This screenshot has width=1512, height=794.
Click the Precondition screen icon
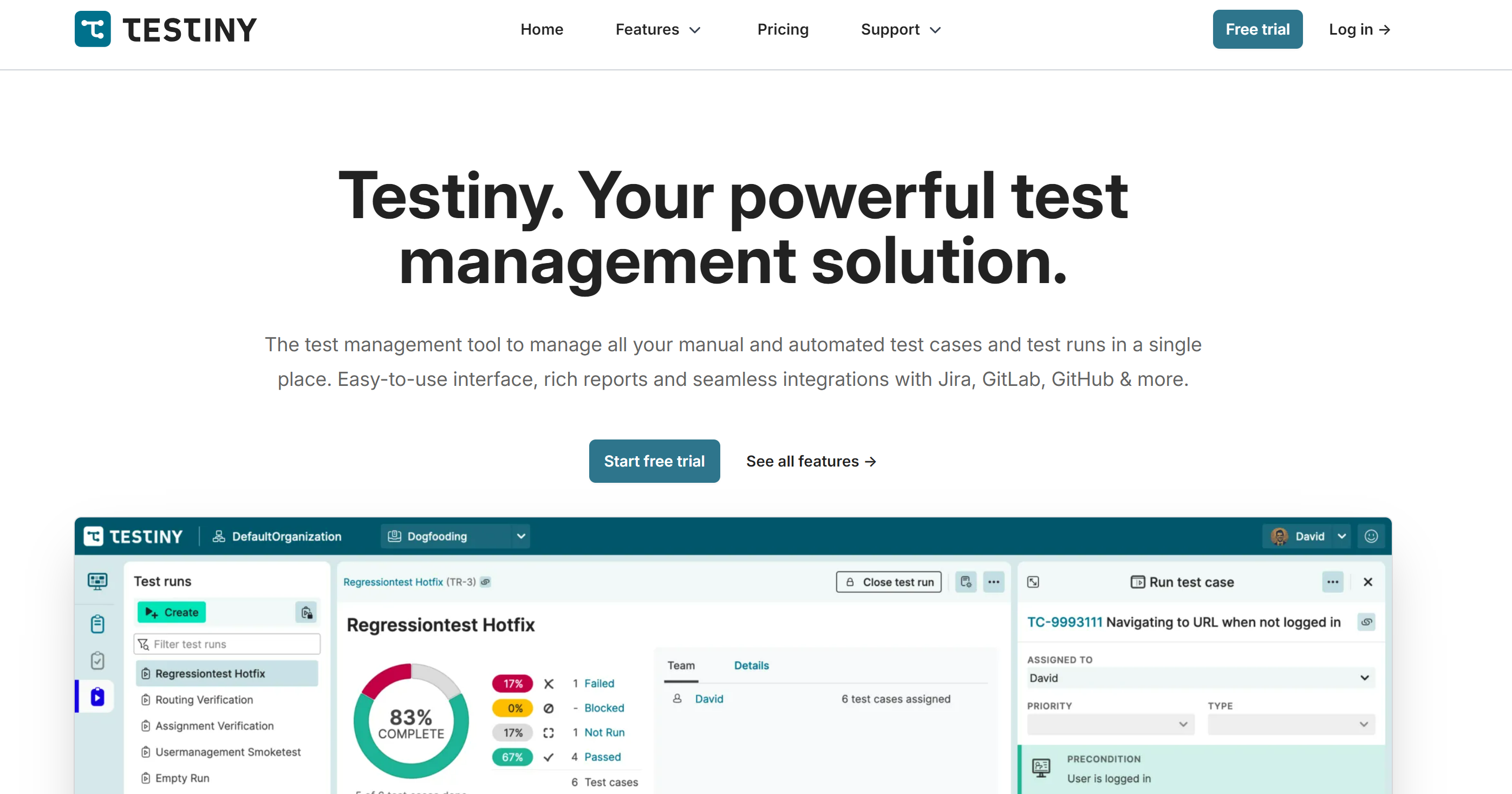[1041, 767]
